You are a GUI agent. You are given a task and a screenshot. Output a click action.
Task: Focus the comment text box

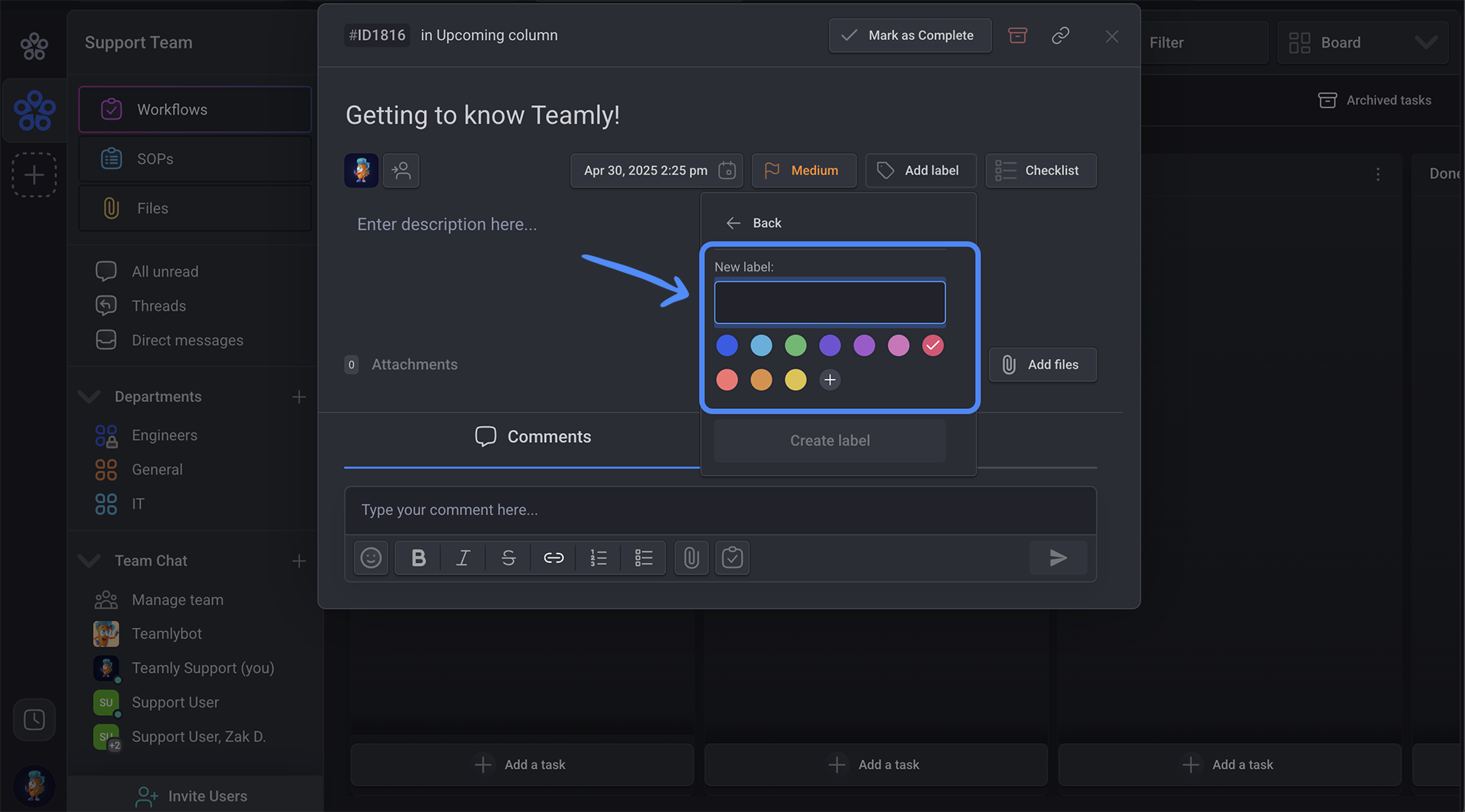pyautogui.click(x=721, y=510)
